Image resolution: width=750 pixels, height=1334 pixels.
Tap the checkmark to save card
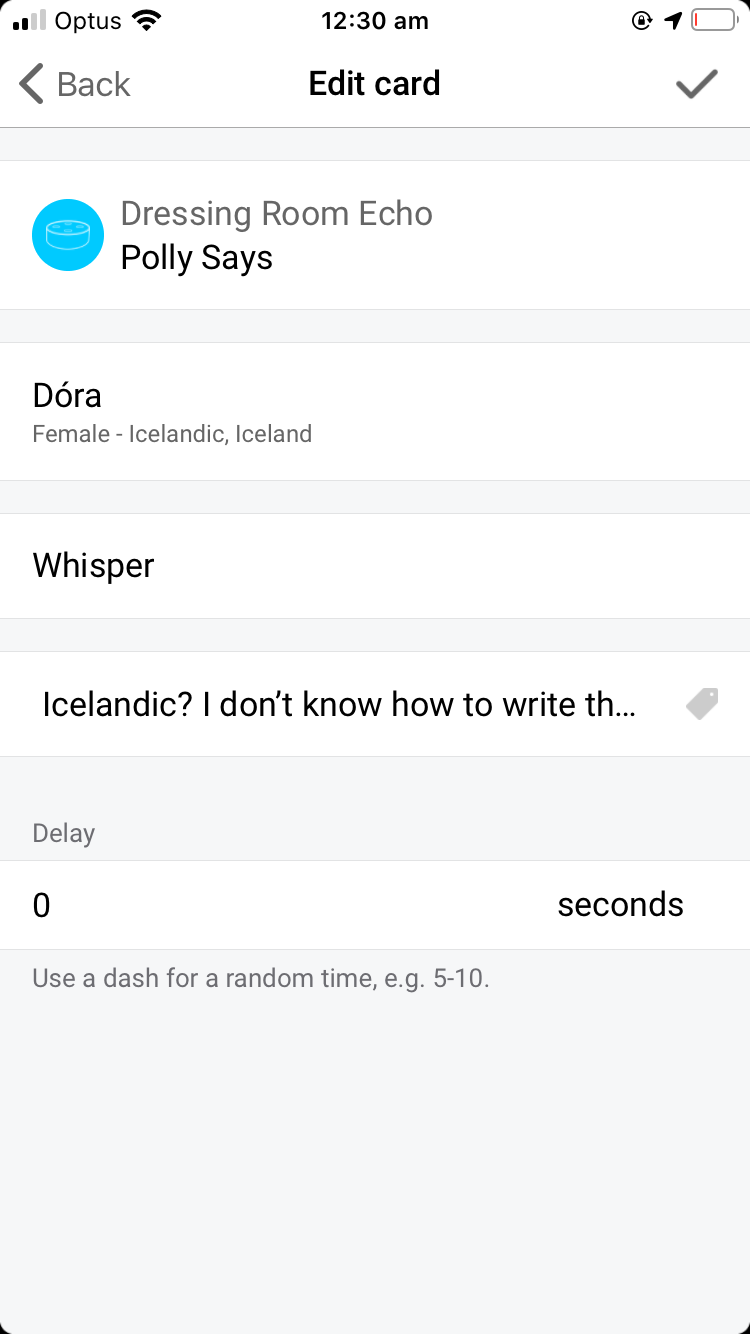pos(697,84)
